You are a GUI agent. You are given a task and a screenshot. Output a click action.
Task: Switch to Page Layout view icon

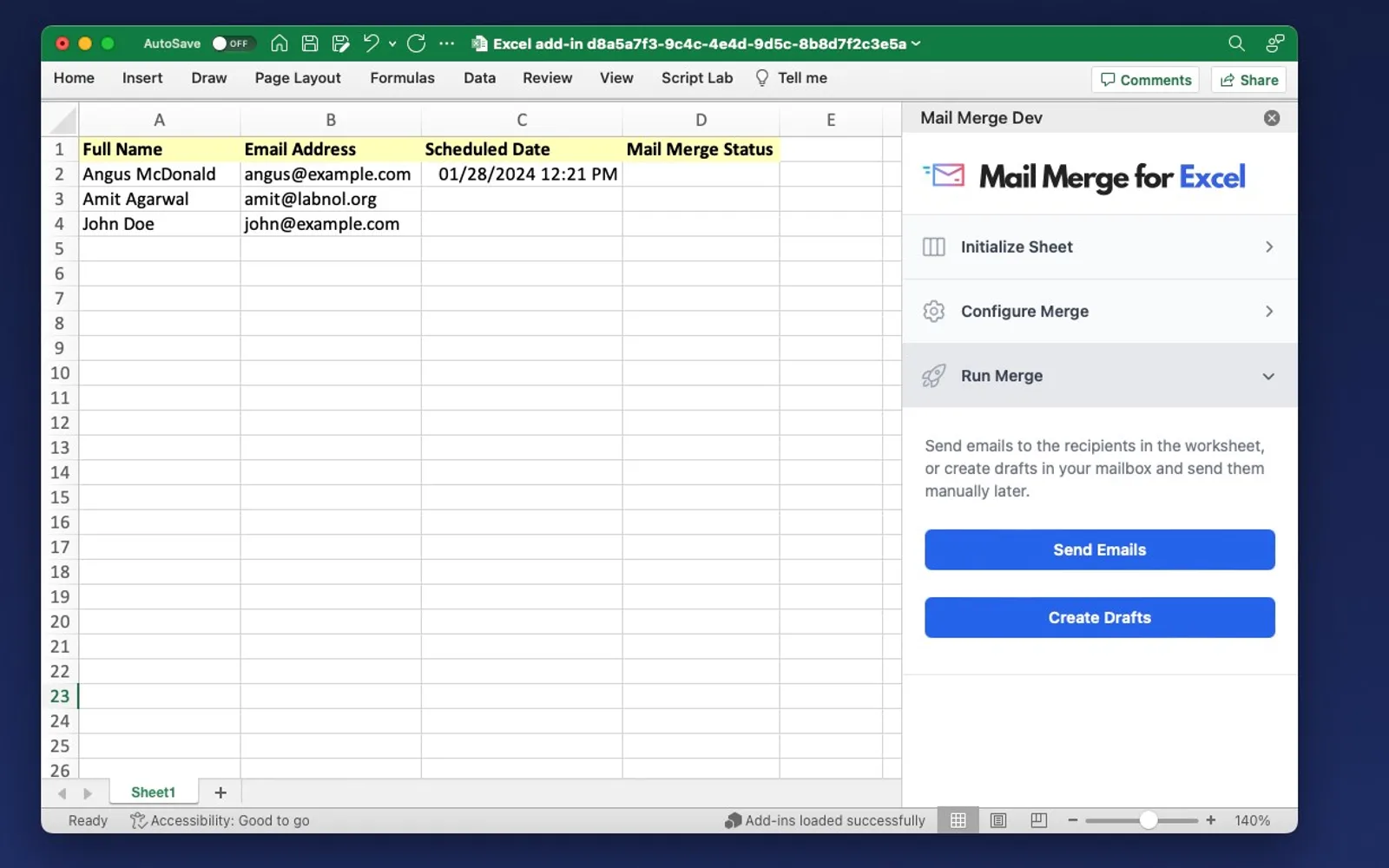pyautogui.click(x=998, y=820)
